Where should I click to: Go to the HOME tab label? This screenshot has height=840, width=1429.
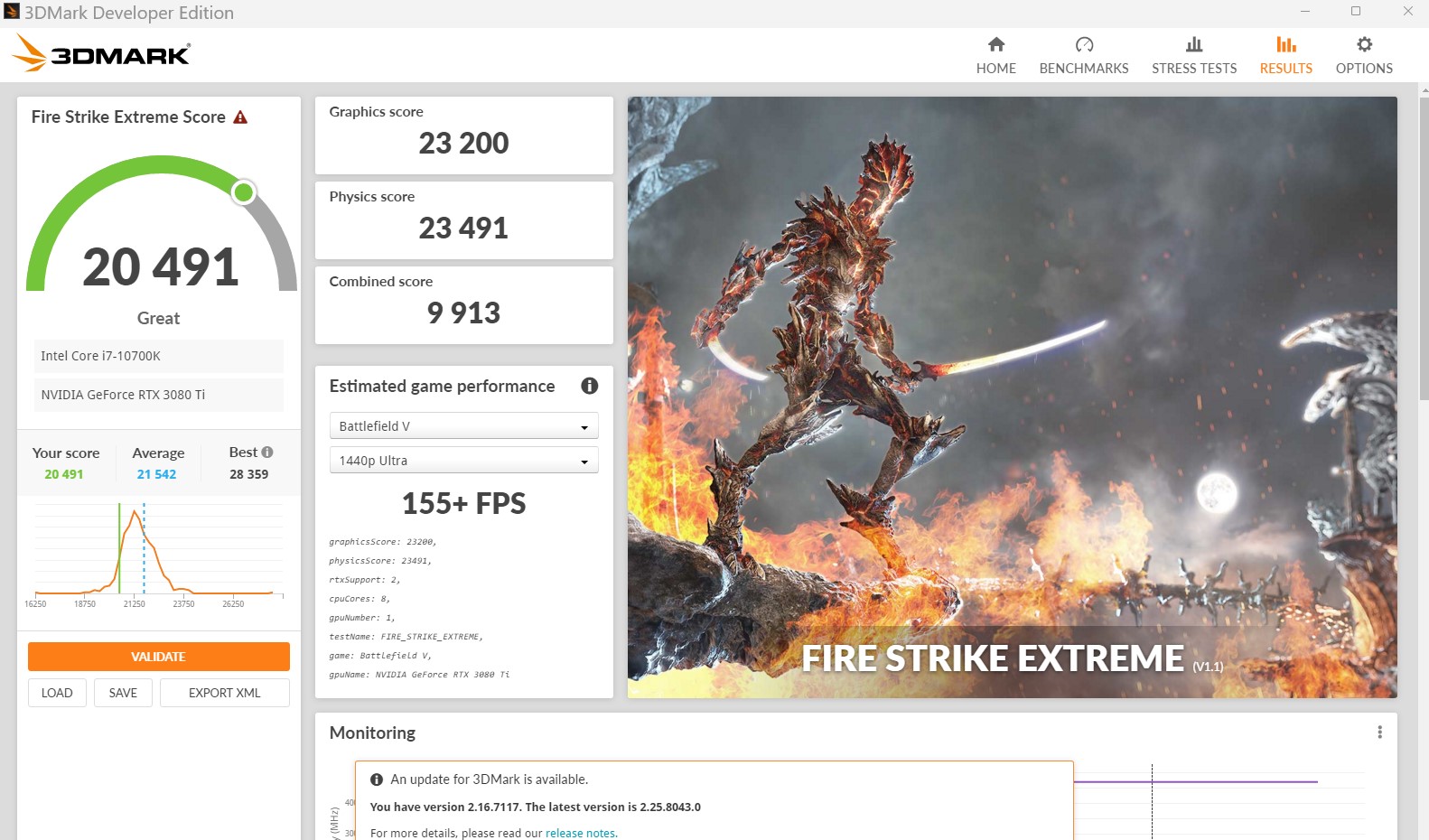(996, 69)
